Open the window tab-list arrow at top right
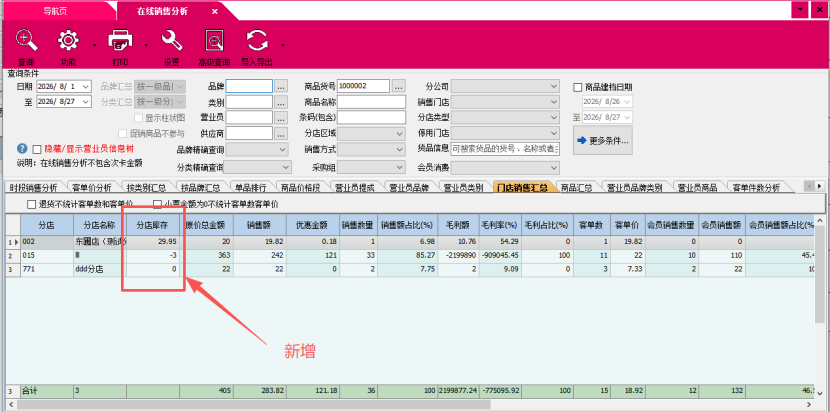Image resolution: width=830 pixels, height=412 pixels. [800, 10]
